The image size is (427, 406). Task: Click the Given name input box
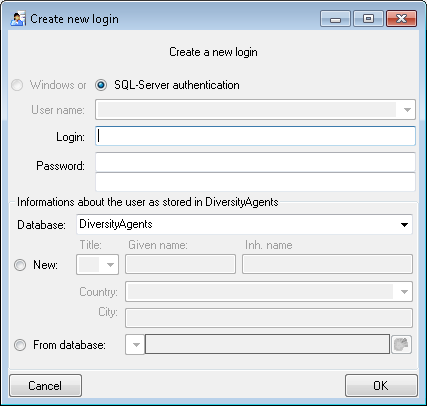180,264
